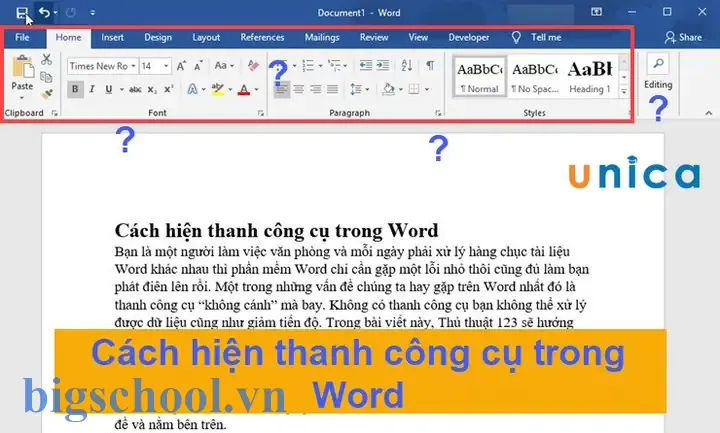Viewport: 720px width, 433px height.
Task: Sort the selected text A to Z
Action: (x=406, y=66)
